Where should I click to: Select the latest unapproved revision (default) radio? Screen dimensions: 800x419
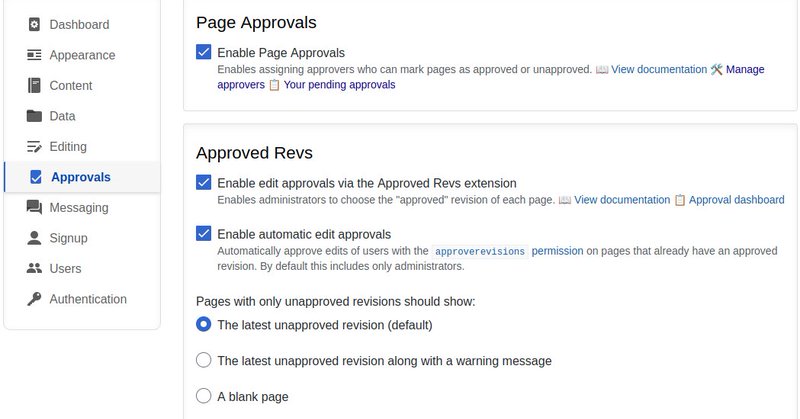(x=204, y=325)
